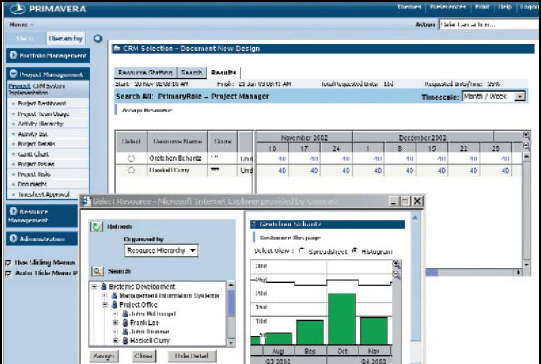Click the IE page icon in the Select Resource title bar

(x=86, y=201)
